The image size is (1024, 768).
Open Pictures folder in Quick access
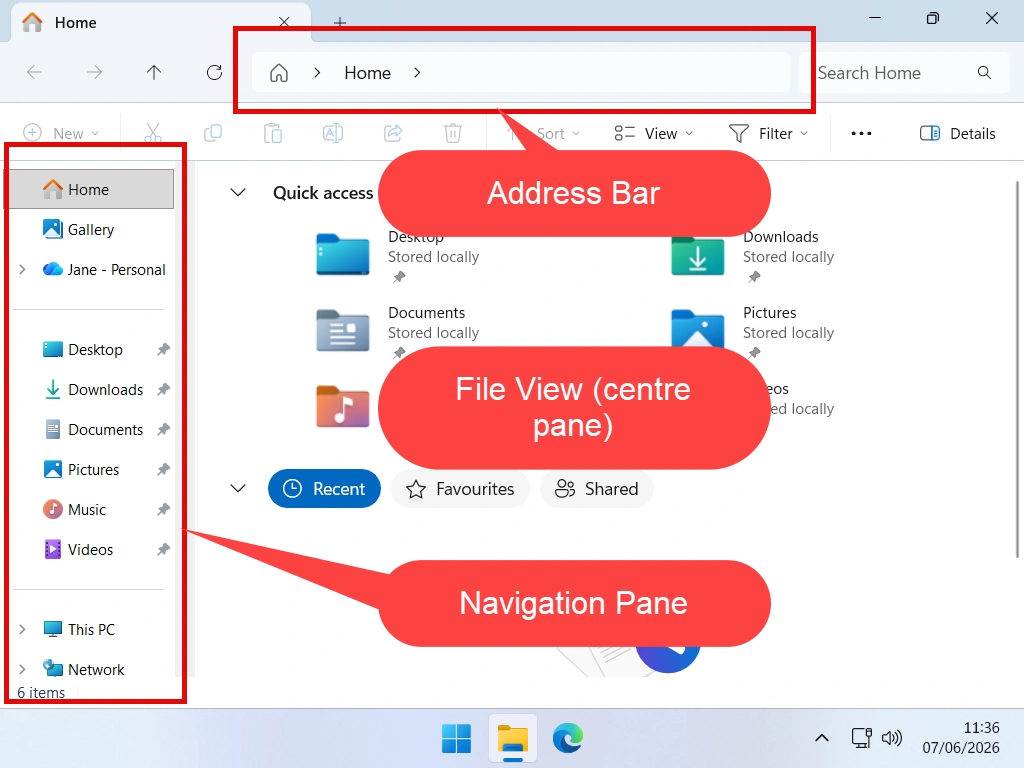point(697,327)
